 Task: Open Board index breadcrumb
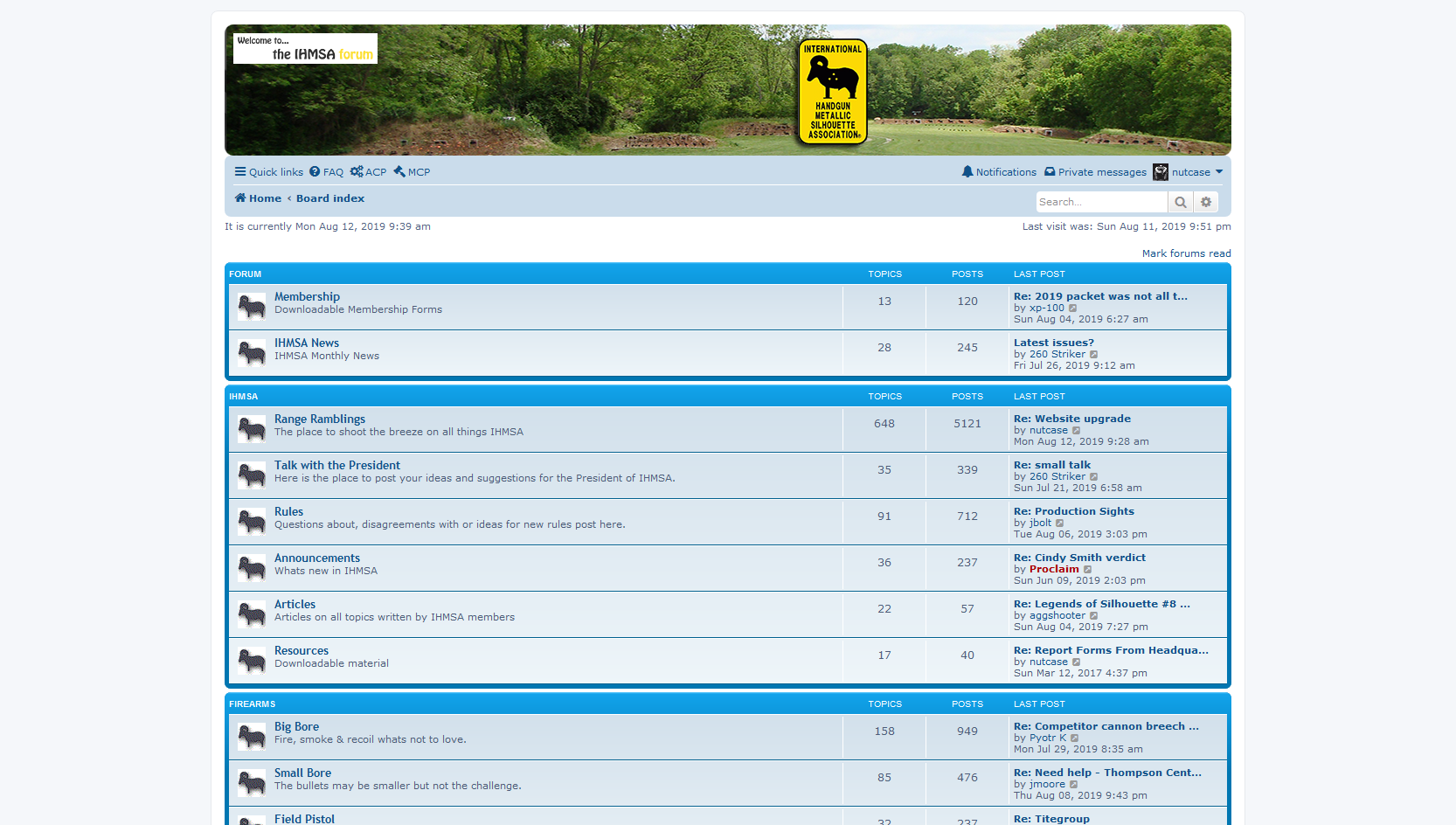(330, 198)
